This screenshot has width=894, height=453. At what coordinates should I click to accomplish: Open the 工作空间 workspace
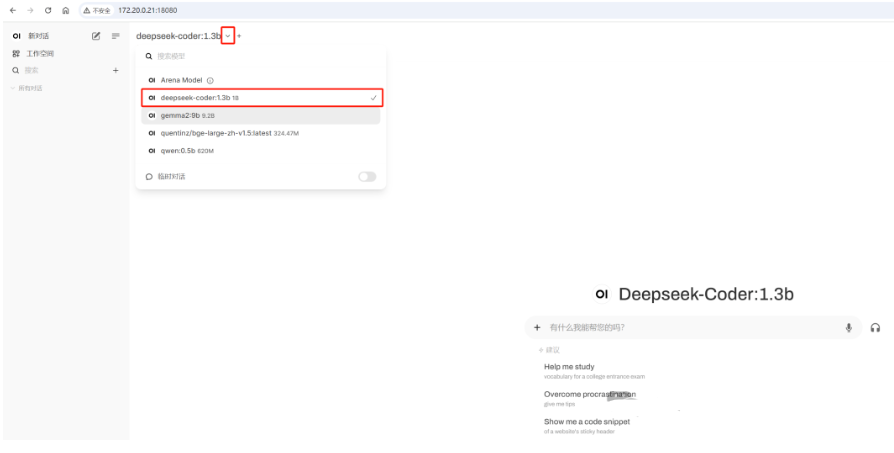40,54
